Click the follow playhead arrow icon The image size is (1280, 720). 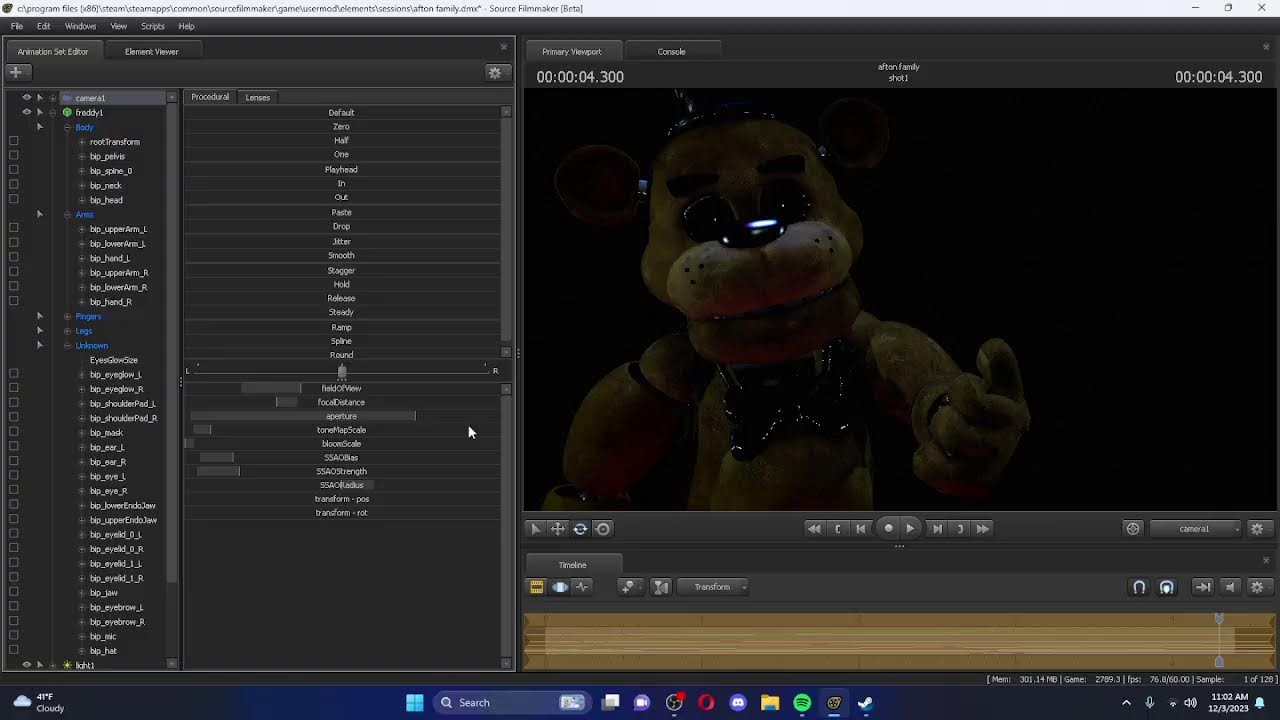coord(1203,587)
